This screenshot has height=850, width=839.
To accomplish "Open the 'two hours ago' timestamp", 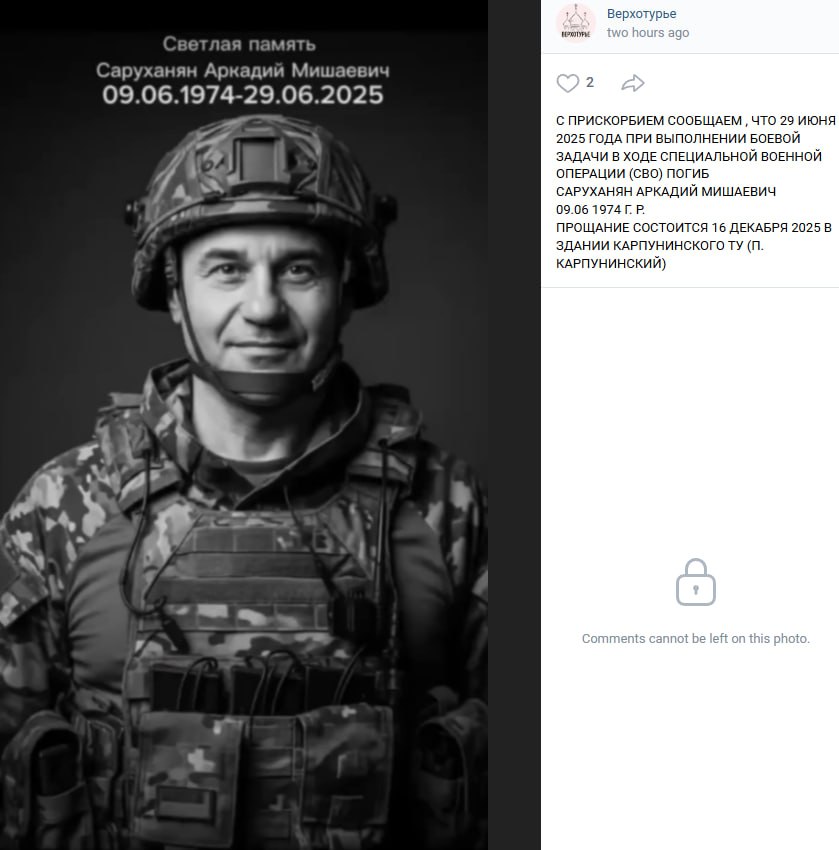I will tap(648, 33).
